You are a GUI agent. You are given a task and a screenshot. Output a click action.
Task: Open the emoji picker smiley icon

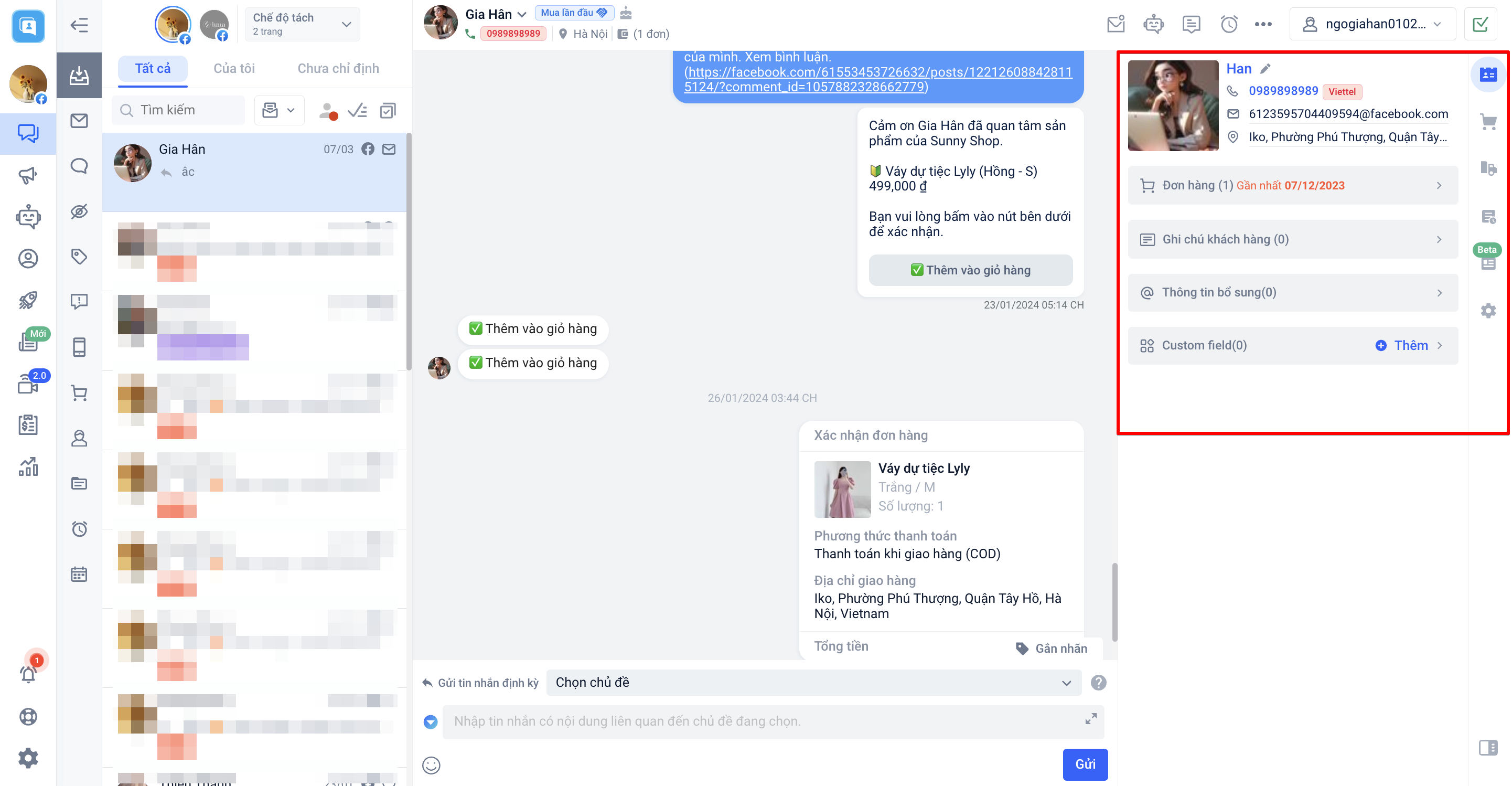point(431,765)
